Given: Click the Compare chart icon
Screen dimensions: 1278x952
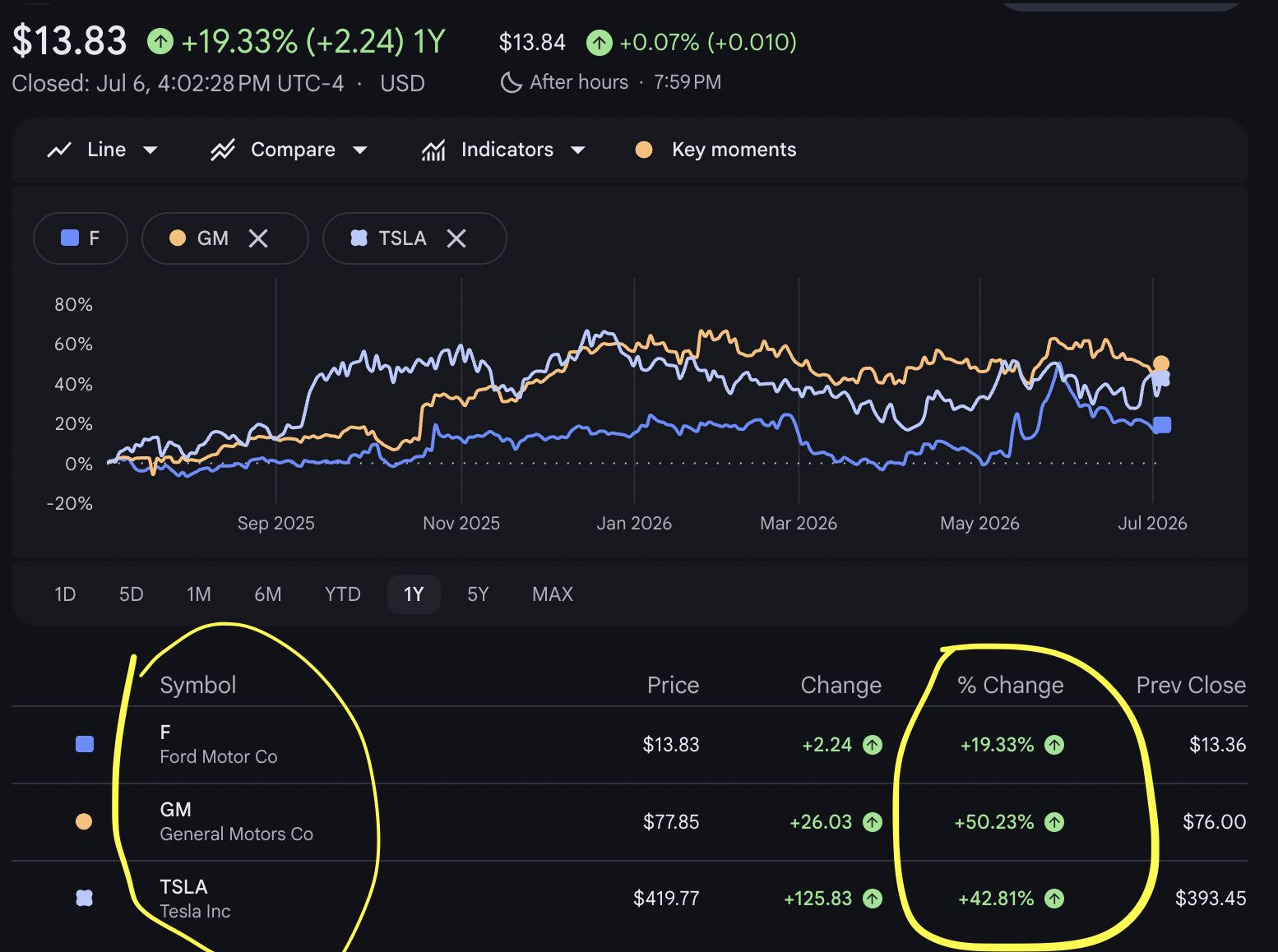Looking at the screenshot, I should 222,150.
